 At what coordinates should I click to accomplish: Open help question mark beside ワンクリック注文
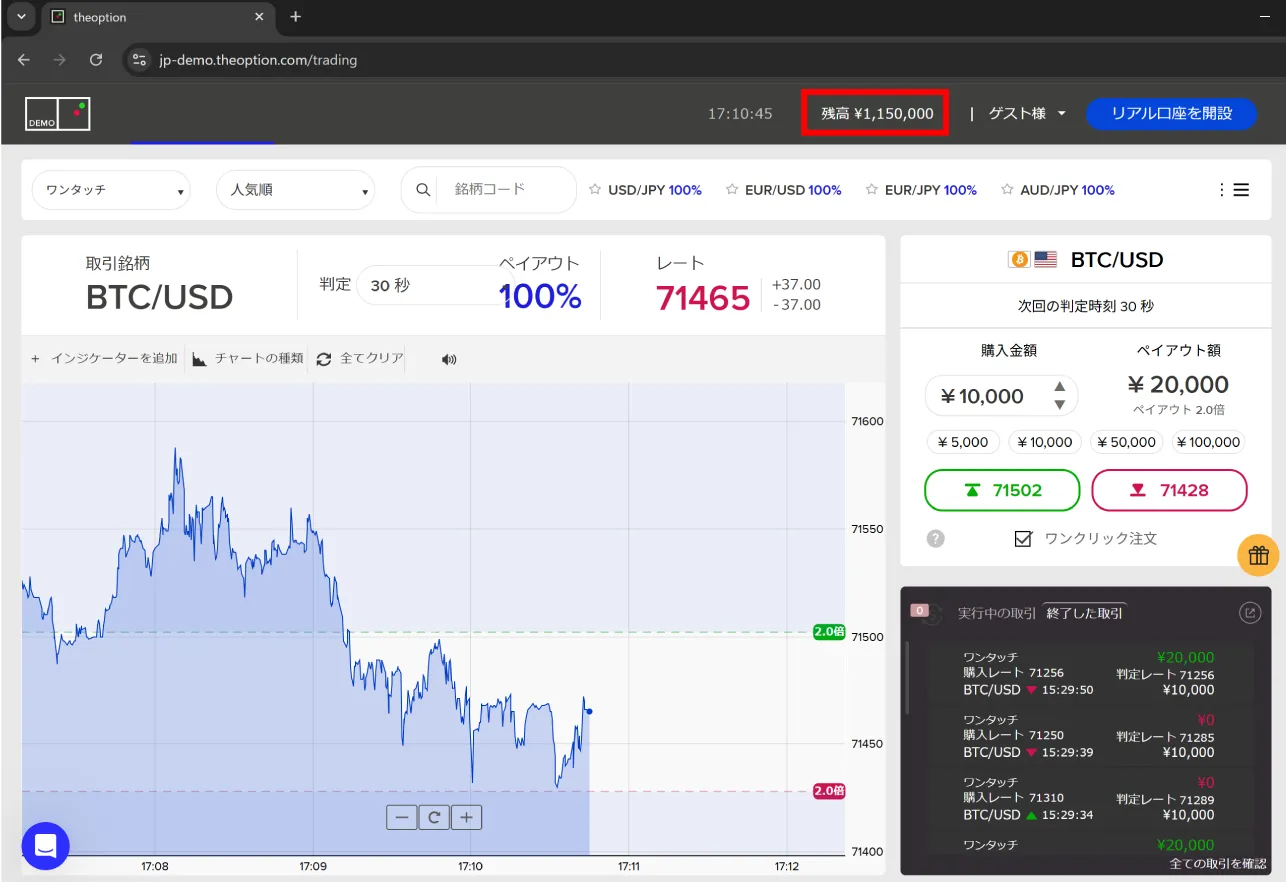[x=935, y=539]
